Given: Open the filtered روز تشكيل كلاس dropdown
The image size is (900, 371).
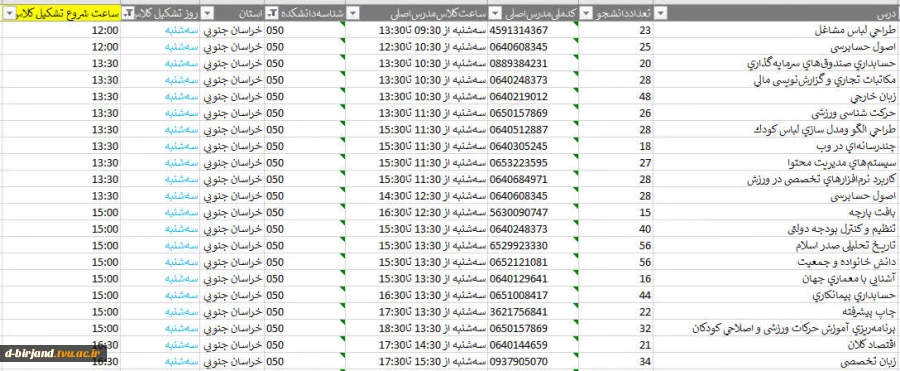Looking at the screenshot, I should (129, 13).
